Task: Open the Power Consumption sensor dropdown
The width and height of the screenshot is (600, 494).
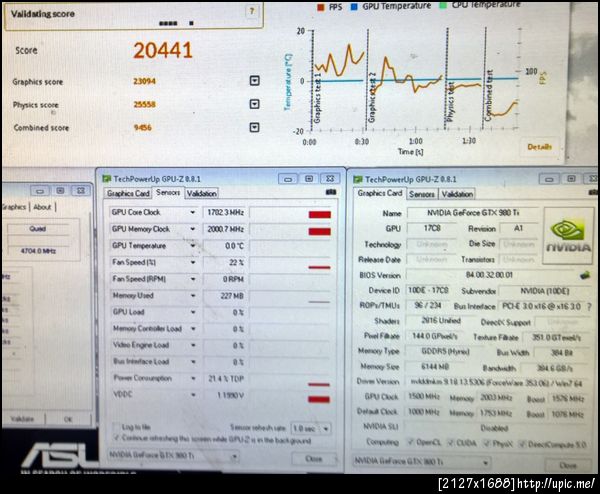Action: pos(193,378)
